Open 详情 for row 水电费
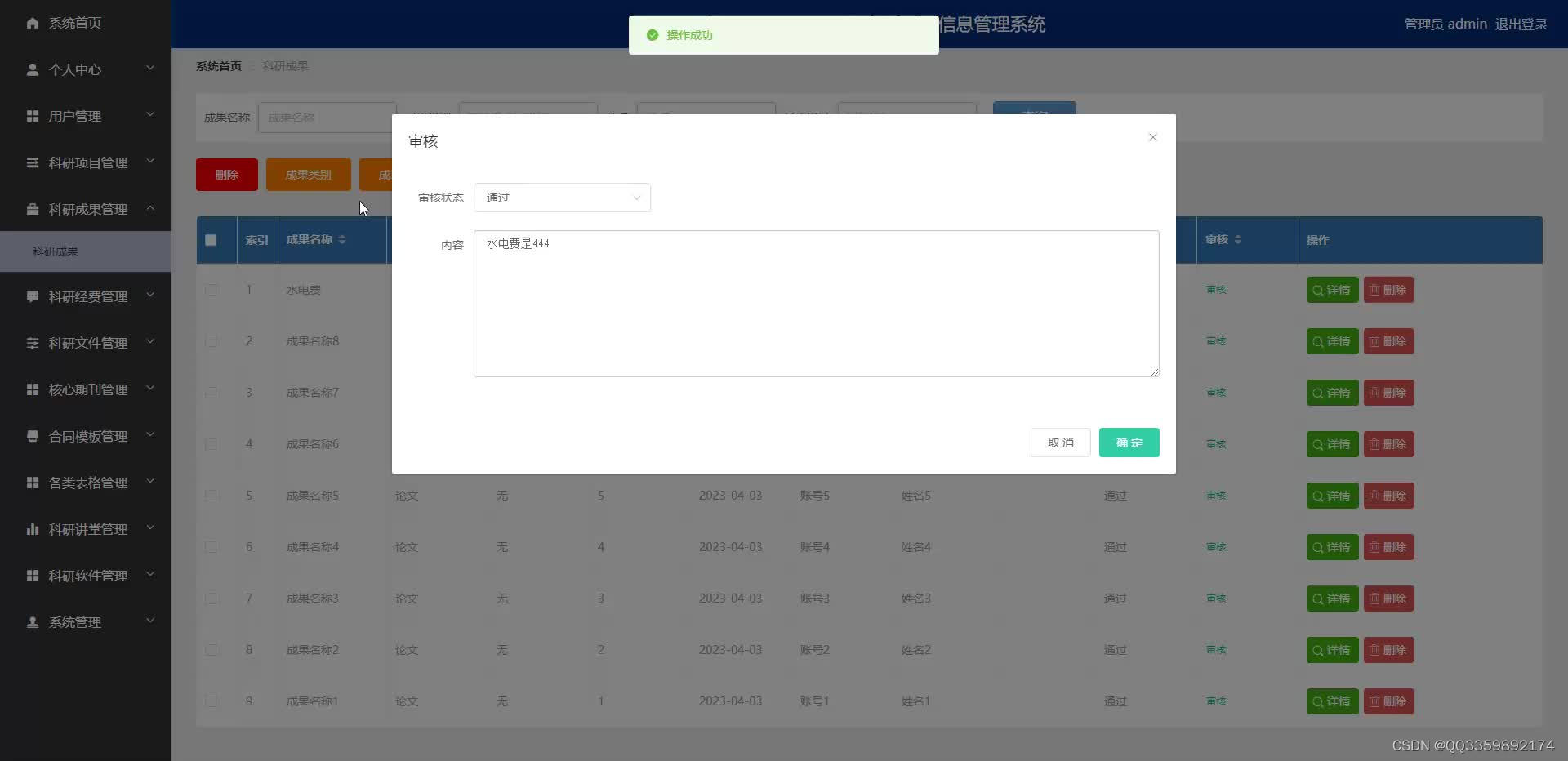Image resolution: width=1568 pixels, height=761 pixels. click(x=1332, y=290)
